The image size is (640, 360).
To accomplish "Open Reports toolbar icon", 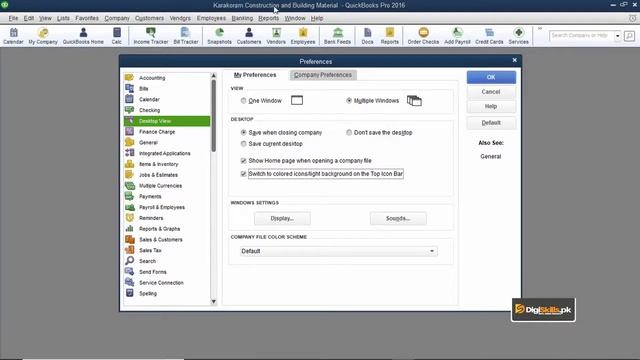I will 389,36.
